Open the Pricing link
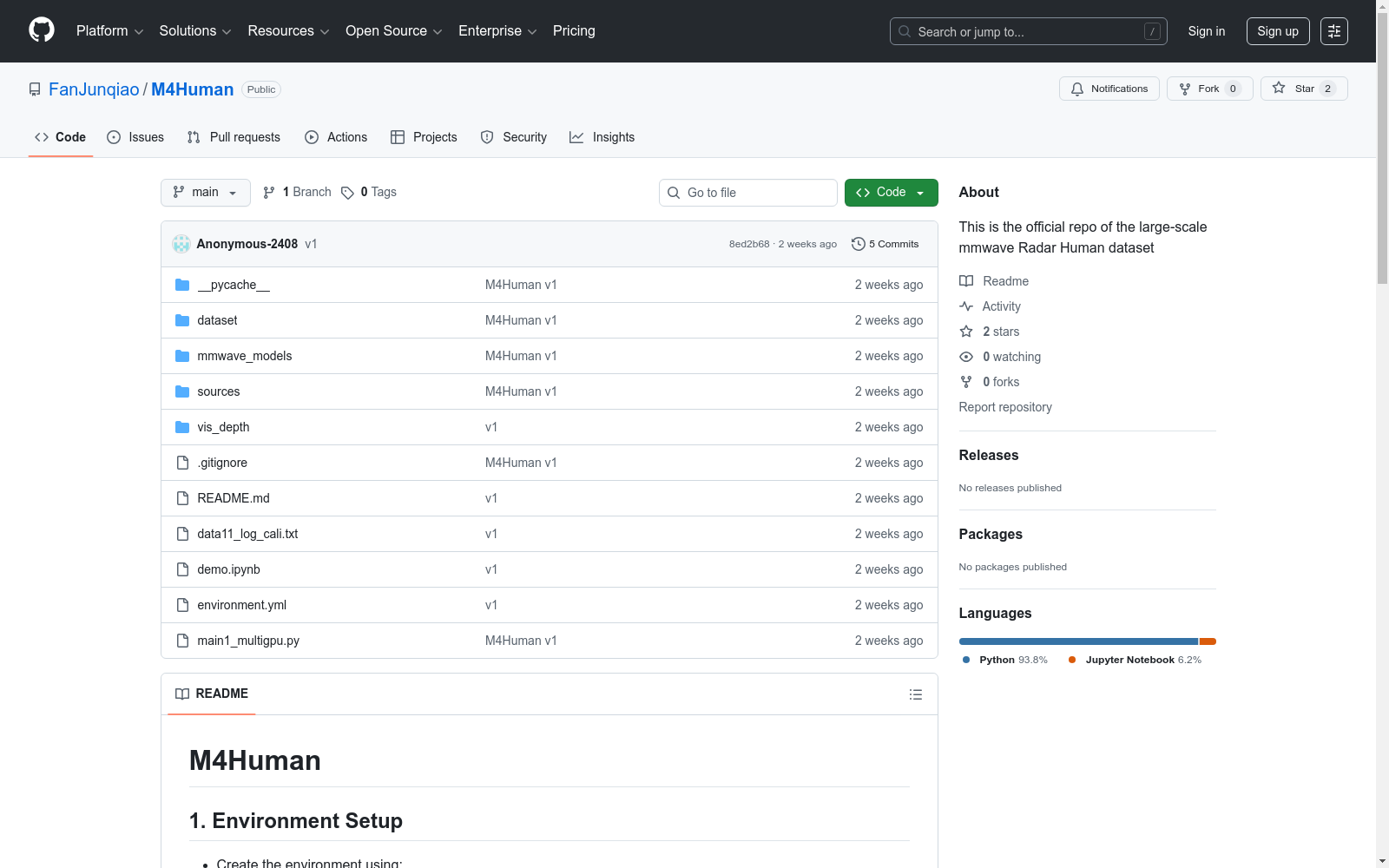The height and width of the screenshot is (868, 1389). [x=574, y=31]
